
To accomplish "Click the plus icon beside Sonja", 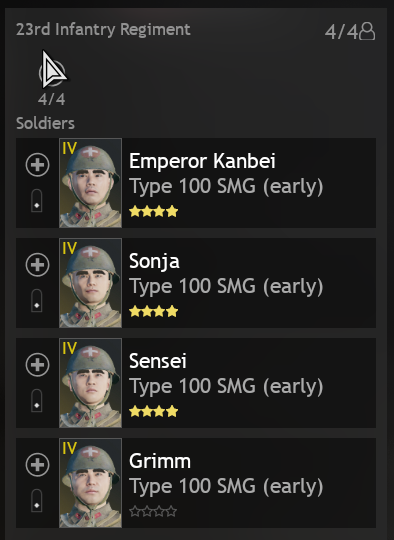I will click(38, 264).
